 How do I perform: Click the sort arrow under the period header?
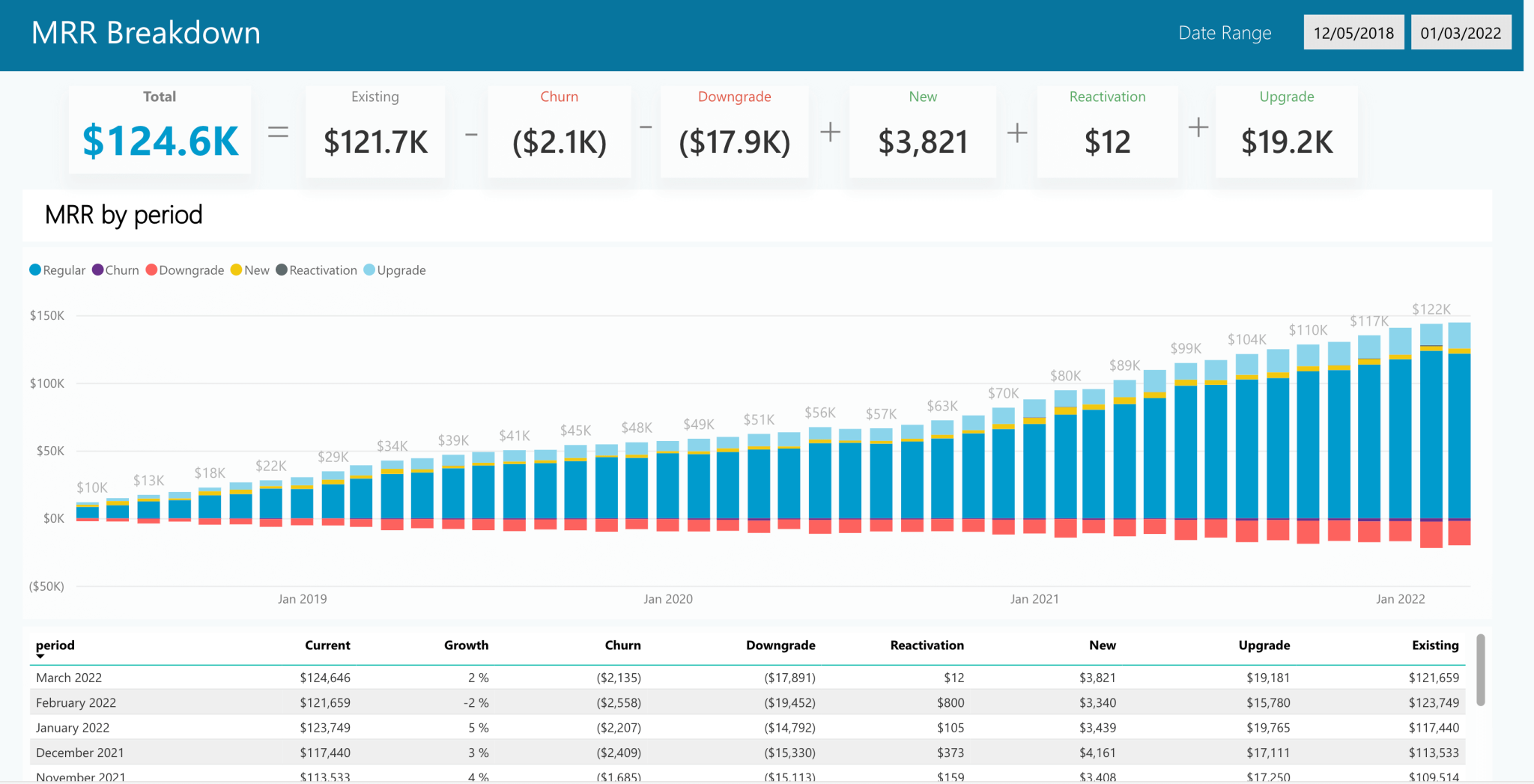pyautogui.click(x=40, y=654)
